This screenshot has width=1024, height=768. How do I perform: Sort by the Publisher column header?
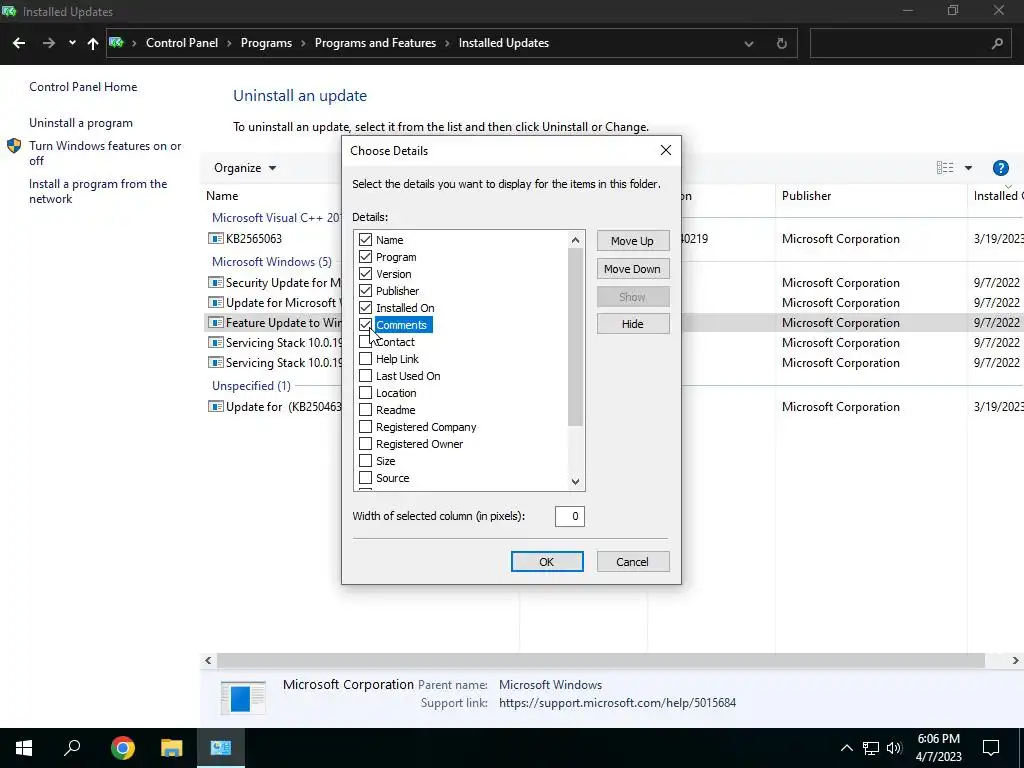click(807, 196)
